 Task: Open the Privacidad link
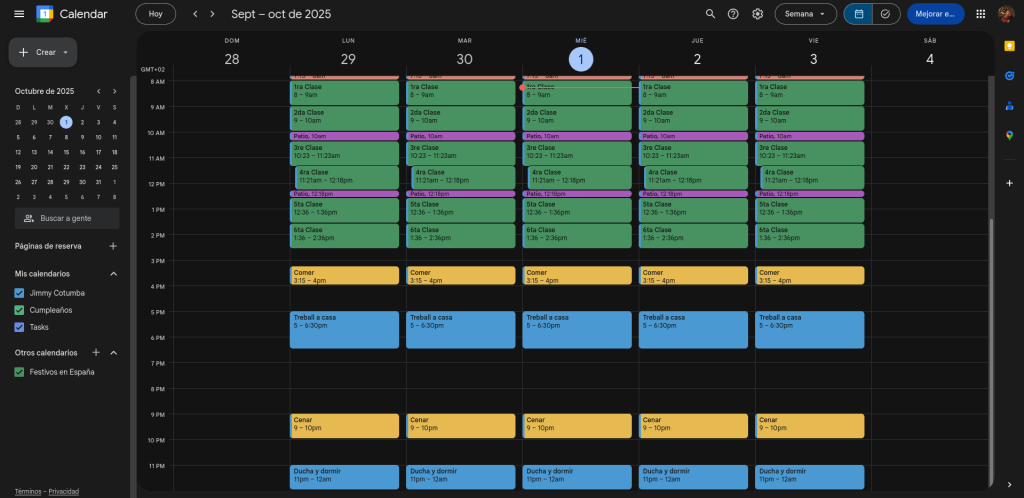pyautogui.click(x=64, y=491)
